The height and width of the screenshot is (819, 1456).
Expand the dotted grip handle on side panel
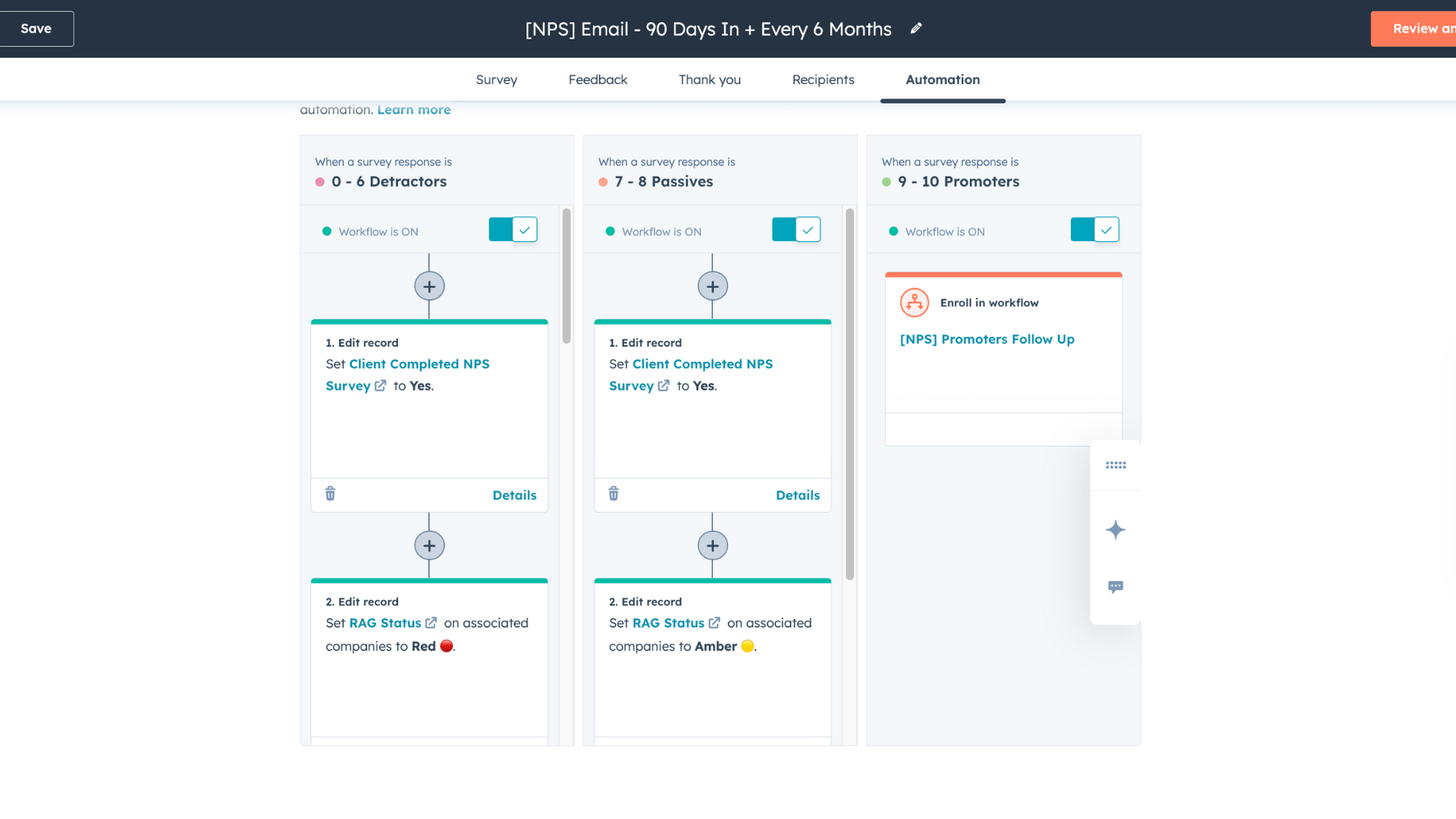[x=1116, y=465]
